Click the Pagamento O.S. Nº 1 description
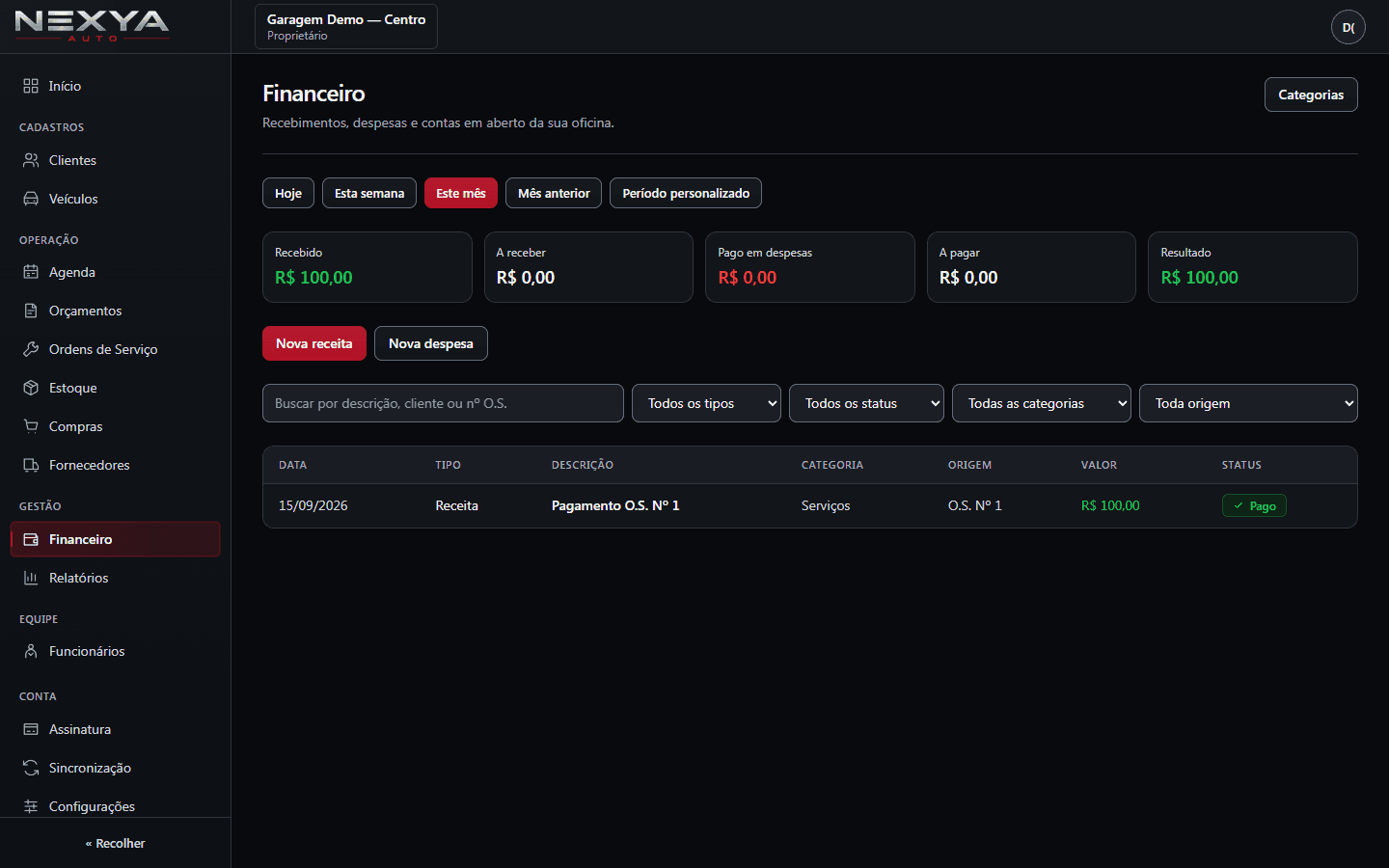1389x868 pixels. [x=615, y=505]
